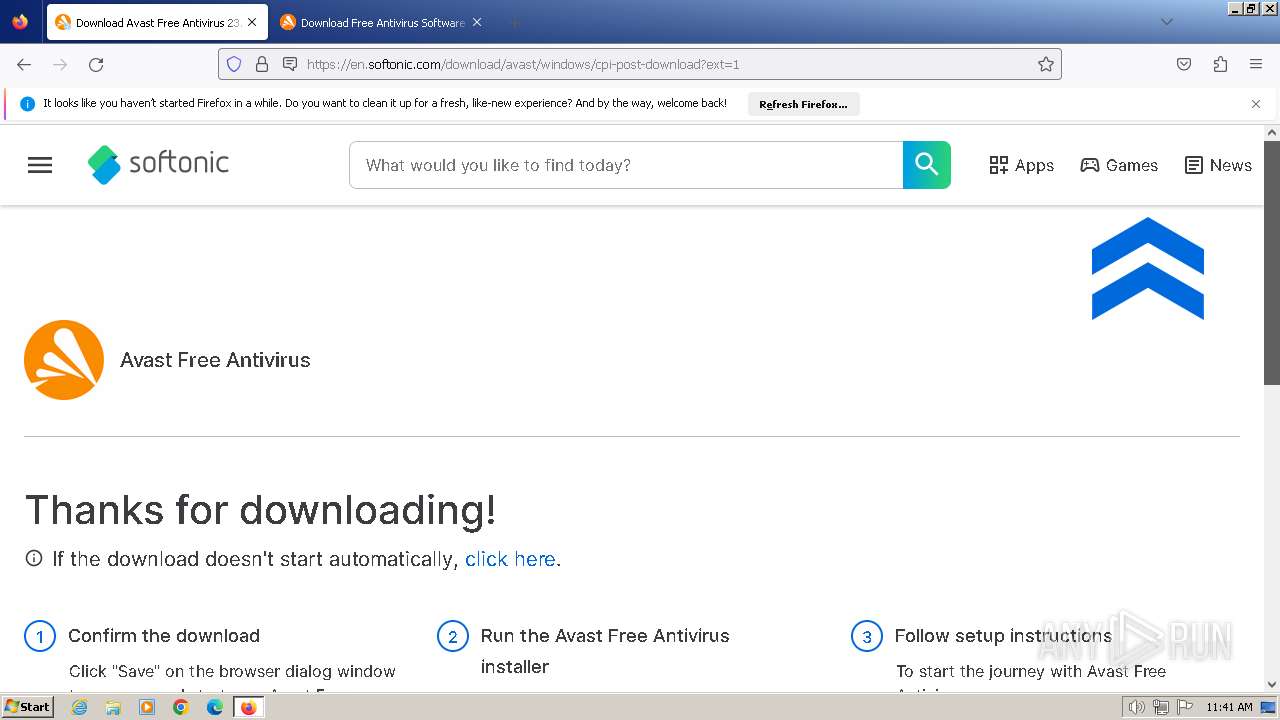Bookmark this page with the star
This screenshot has height=720, width=1280.
tap(1046, 64)
